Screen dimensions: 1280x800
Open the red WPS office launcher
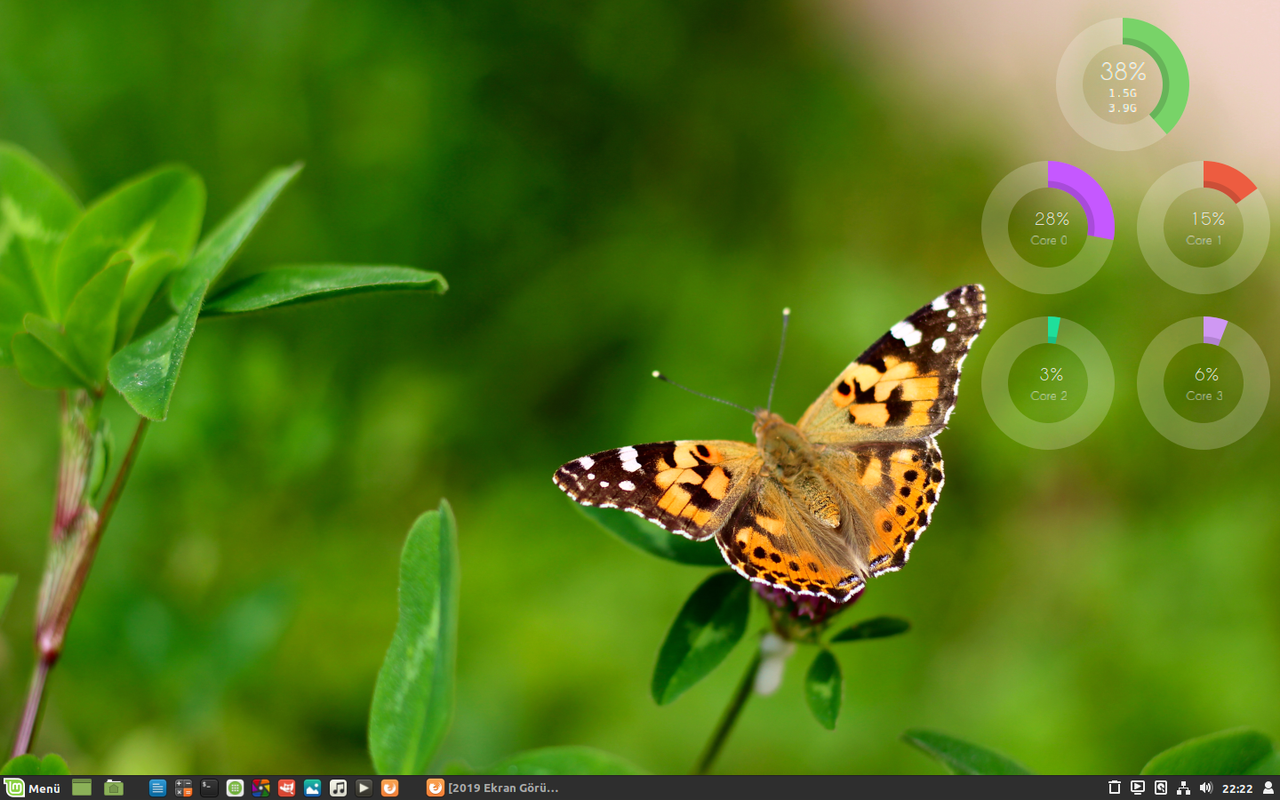pos(287,788)
